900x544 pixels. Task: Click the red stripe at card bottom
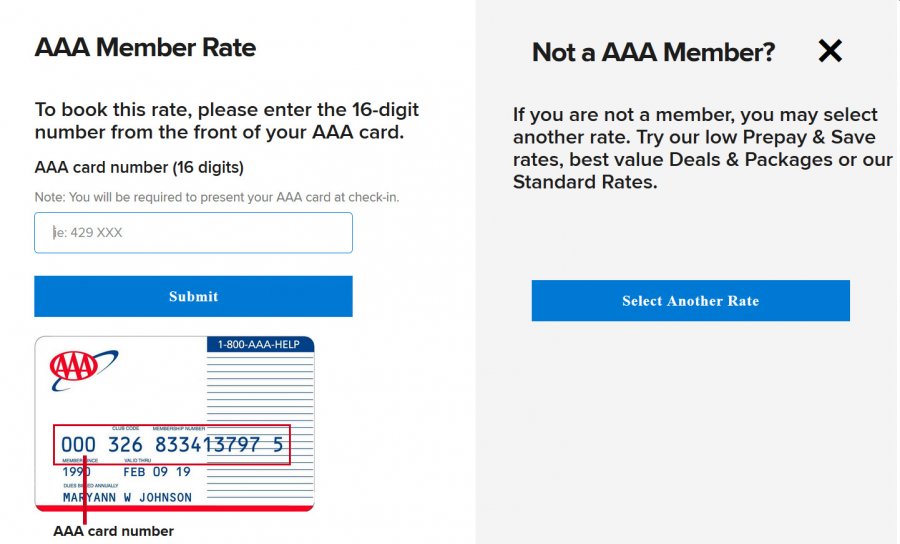coord(174,508)
